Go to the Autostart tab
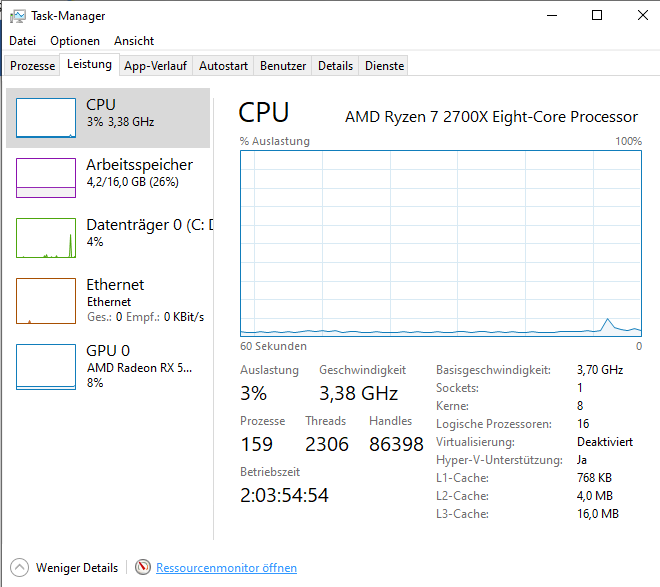The height and width of the screenshot is (587, 660). (223, 66)
